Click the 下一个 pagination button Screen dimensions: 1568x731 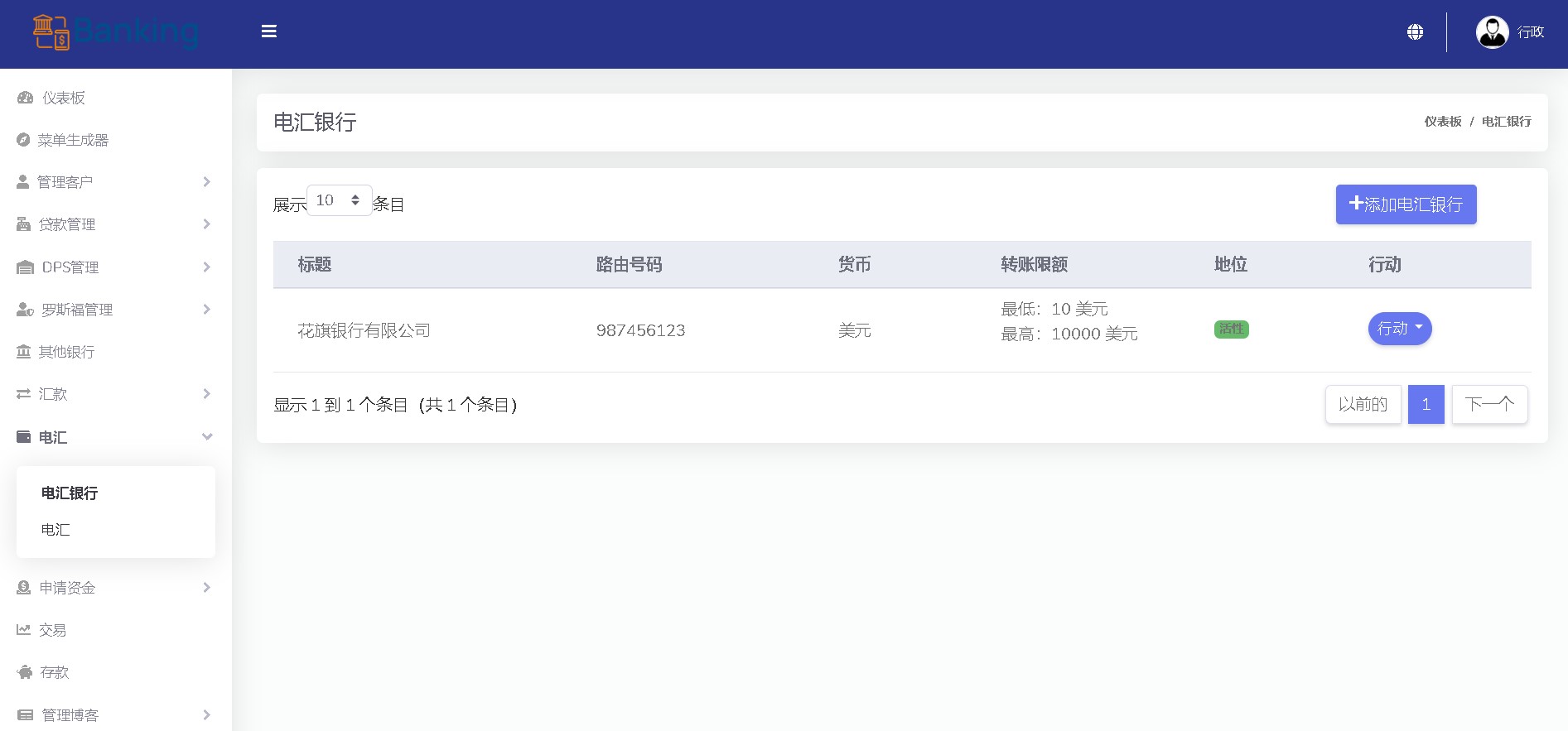(x=1490, y=404)
